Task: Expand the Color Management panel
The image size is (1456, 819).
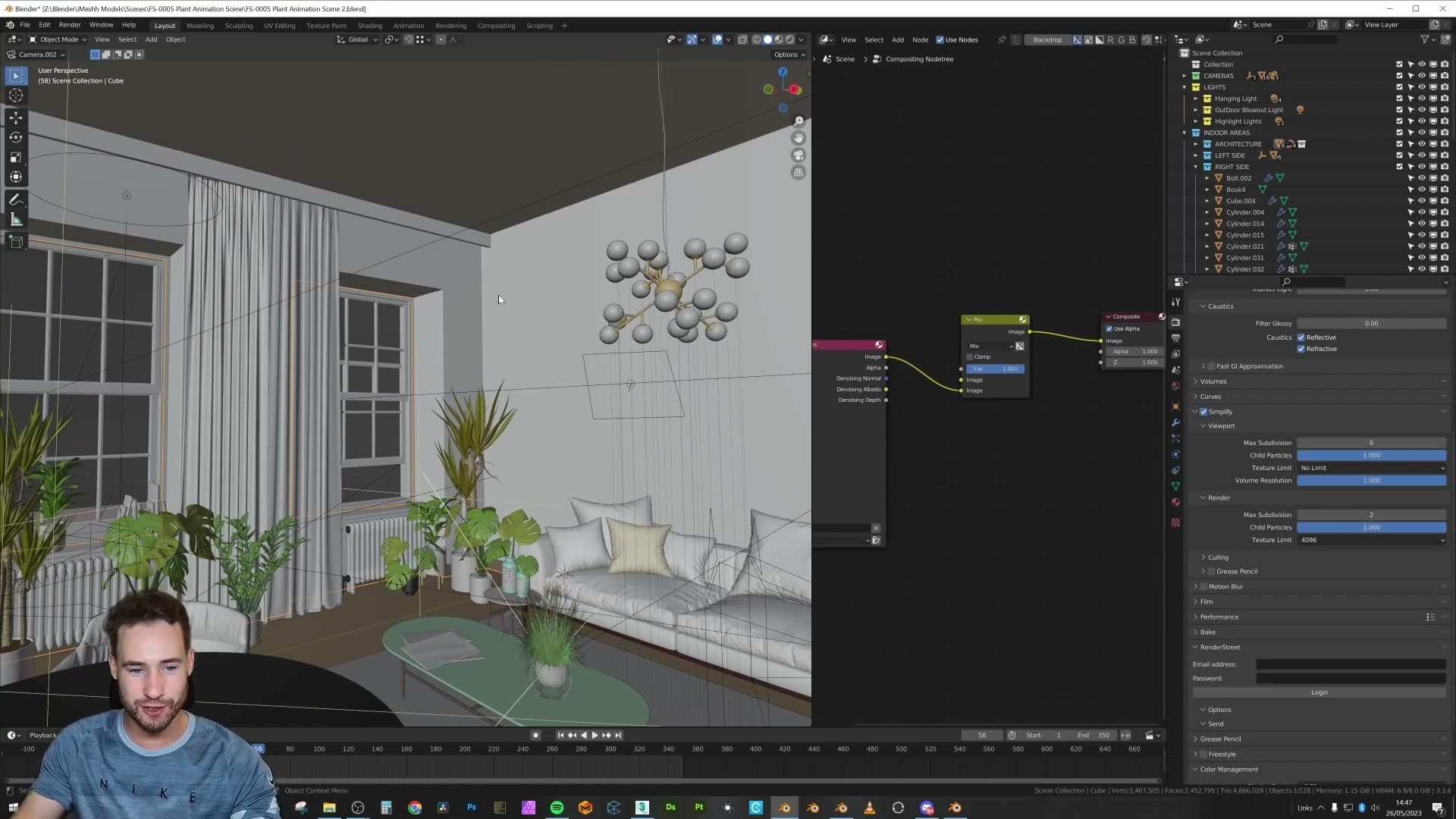Action: [x=1228, y=770]
